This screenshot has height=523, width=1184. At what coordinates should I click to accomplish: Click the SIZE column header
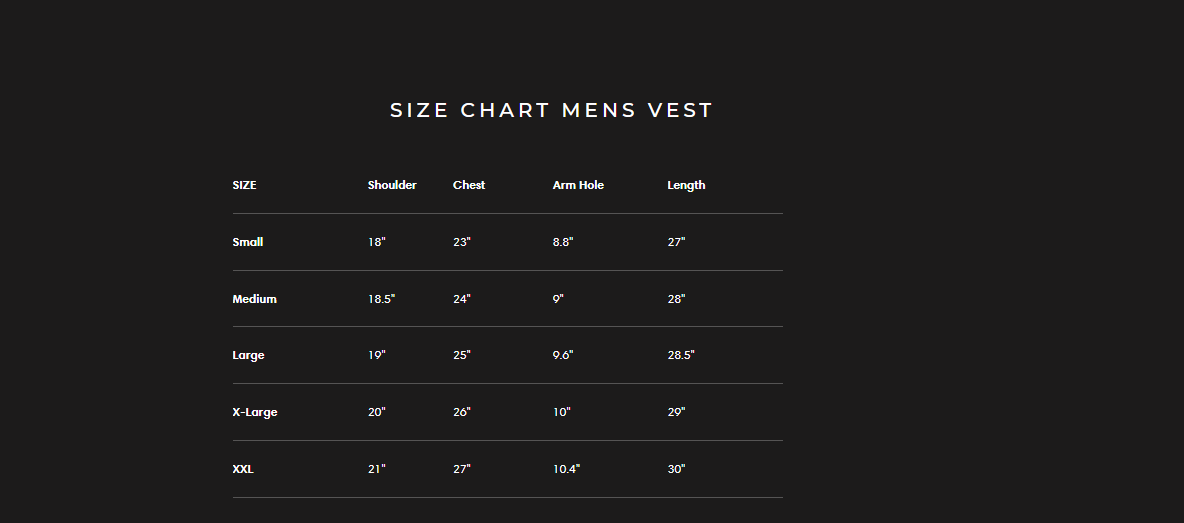pyautogui.click(x=244, y=185)
